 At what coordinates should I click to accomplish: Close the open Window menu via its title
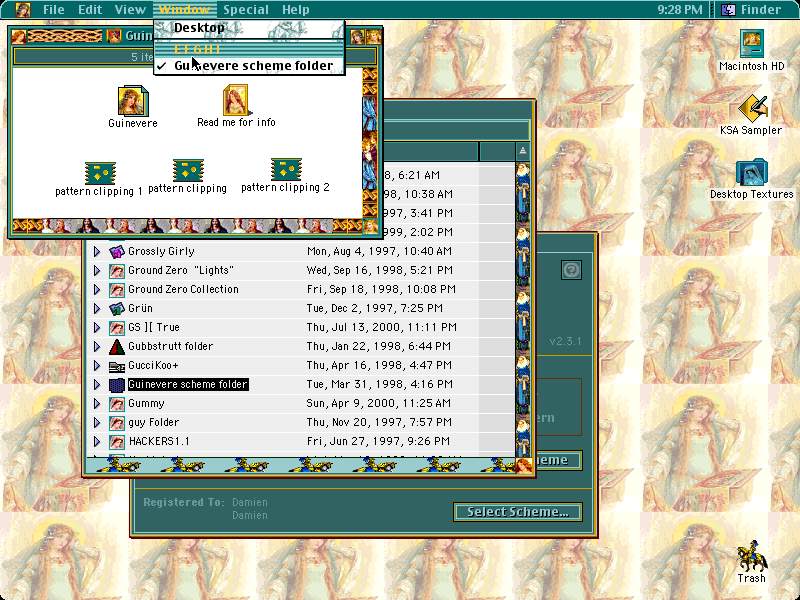click(185, 10)
